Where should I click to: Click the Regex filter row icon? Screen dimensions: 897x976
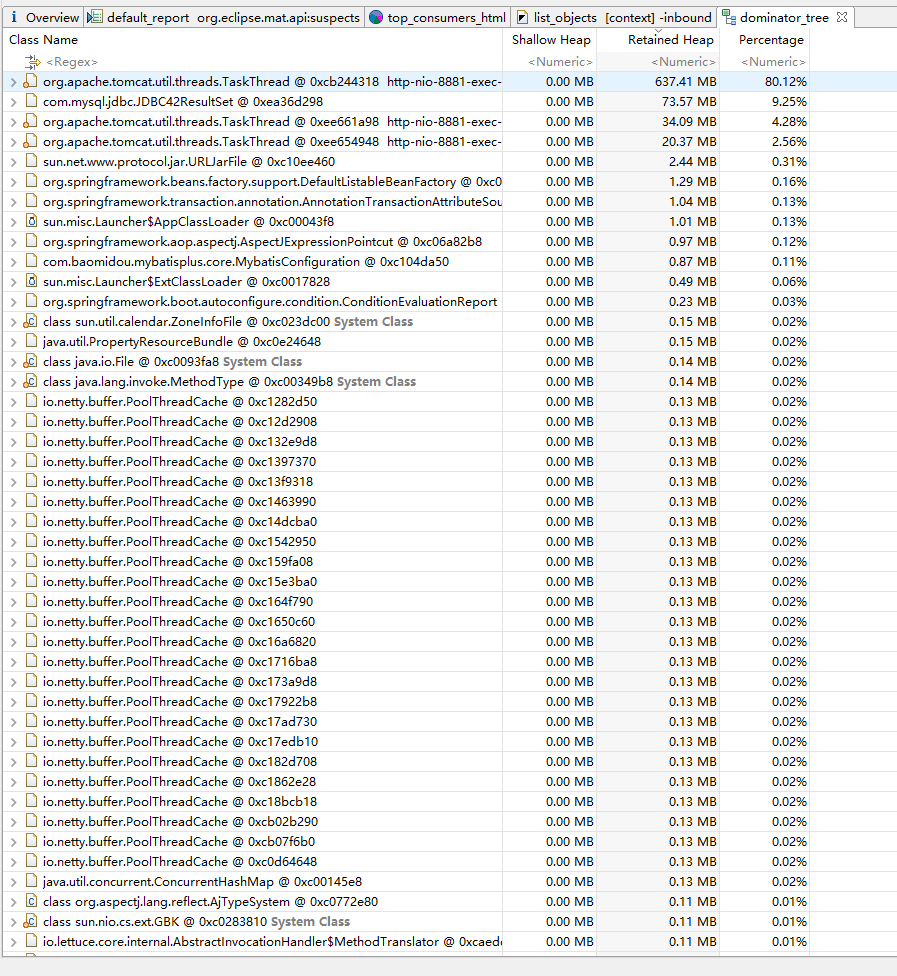click(x=32, y=62)
